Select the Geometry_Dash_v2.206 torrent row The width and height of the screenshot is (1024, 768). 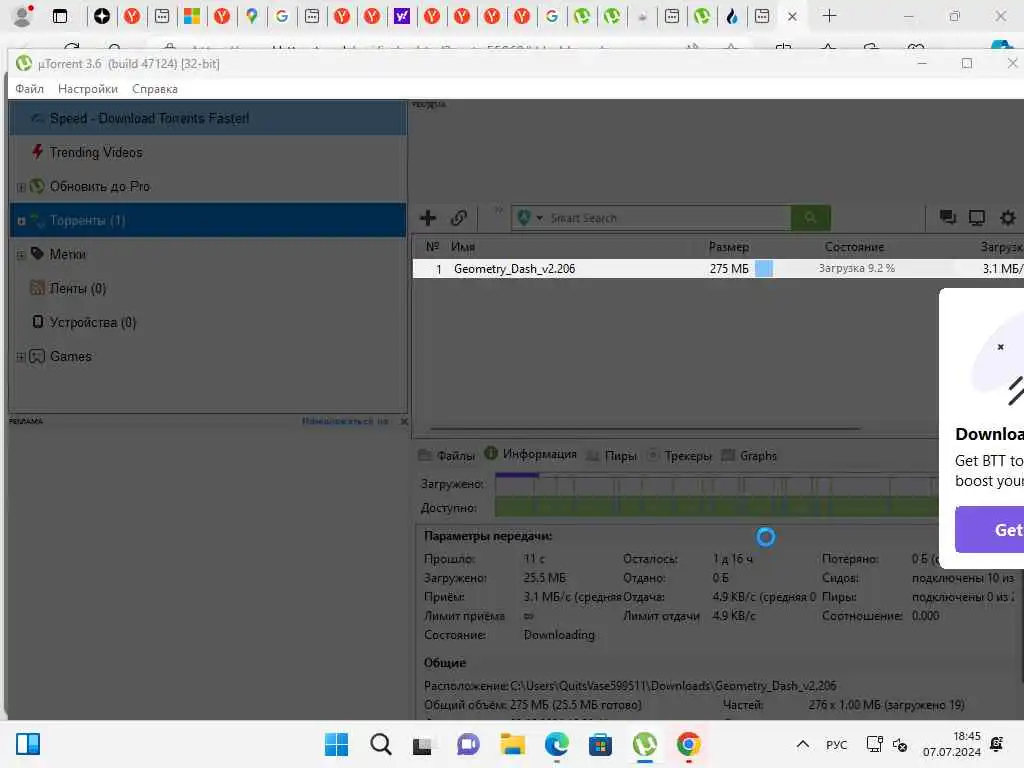tap(718, 268)
